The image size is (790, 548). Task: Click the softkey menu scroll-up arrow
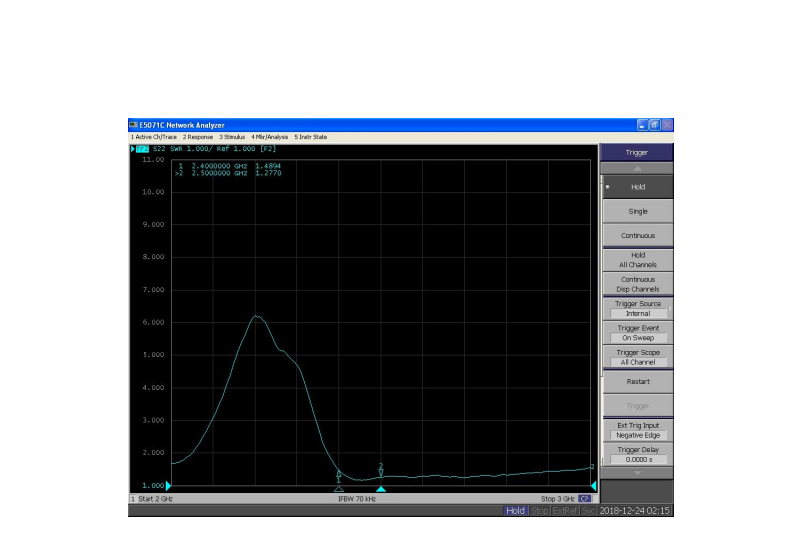tap(636, 168)
